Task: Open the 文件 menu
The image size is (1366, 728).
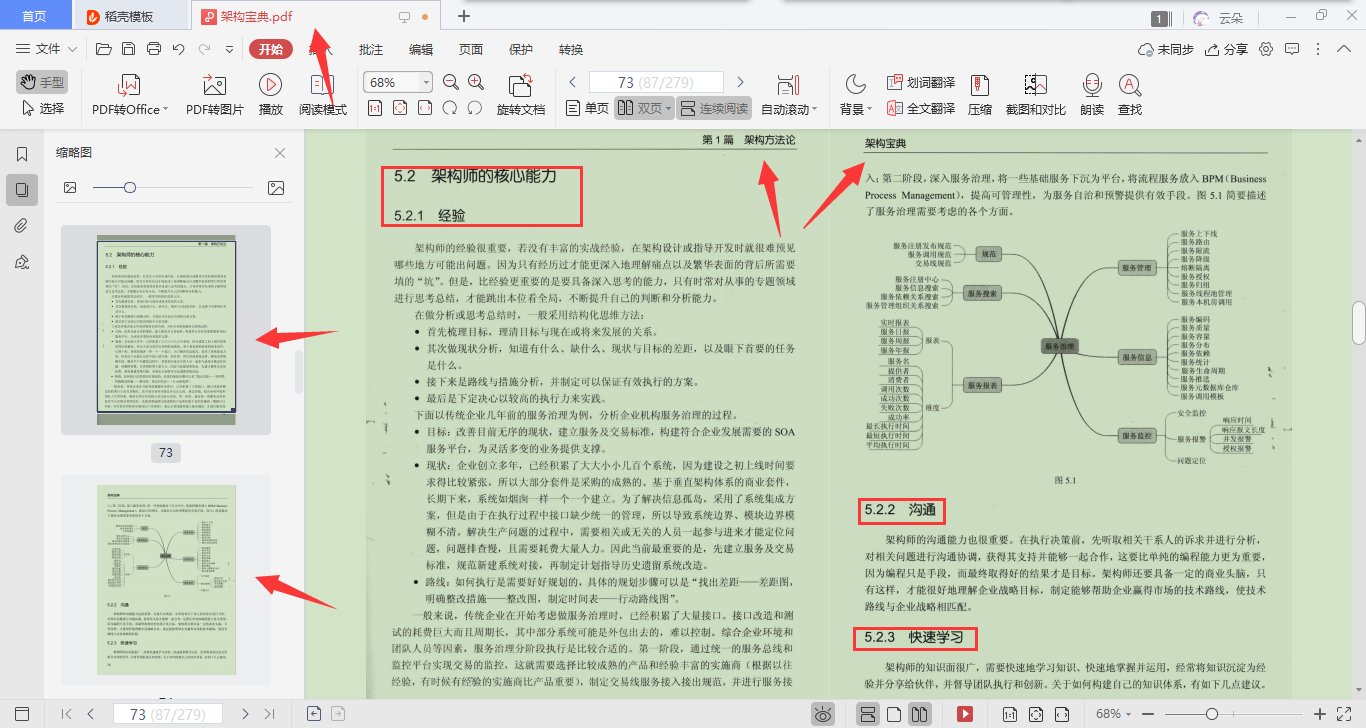Action: point(39,49)
